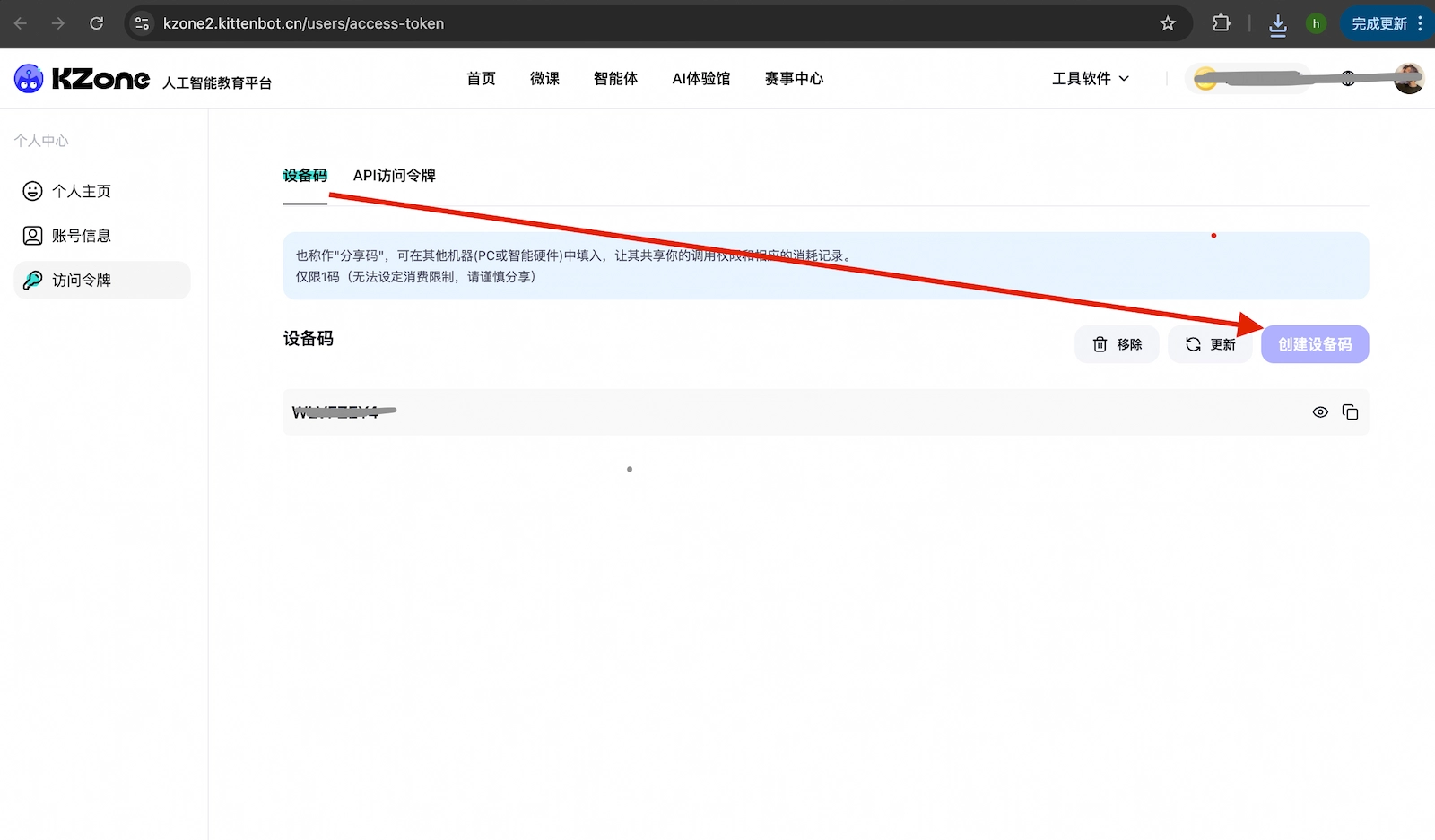1435x840 pixels.
Task: Toggle the bookmark star for this page
Action: click(1168, 23)
